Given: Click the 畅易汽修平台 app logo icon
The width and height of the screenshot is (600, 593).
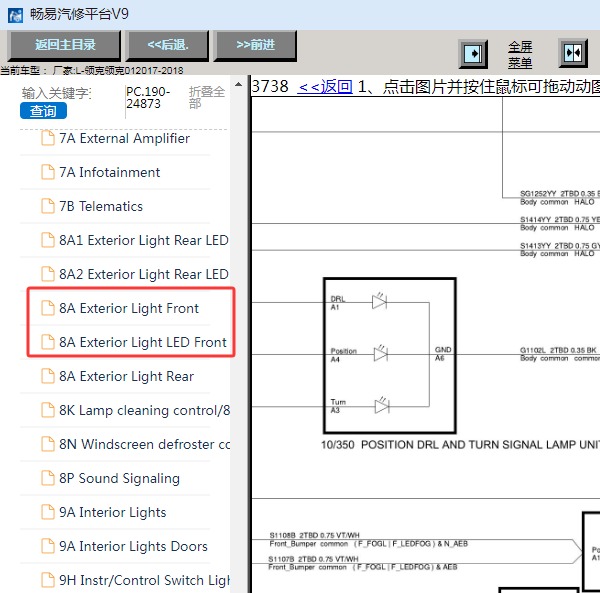Looking at the screenshot, I should 15,16.
